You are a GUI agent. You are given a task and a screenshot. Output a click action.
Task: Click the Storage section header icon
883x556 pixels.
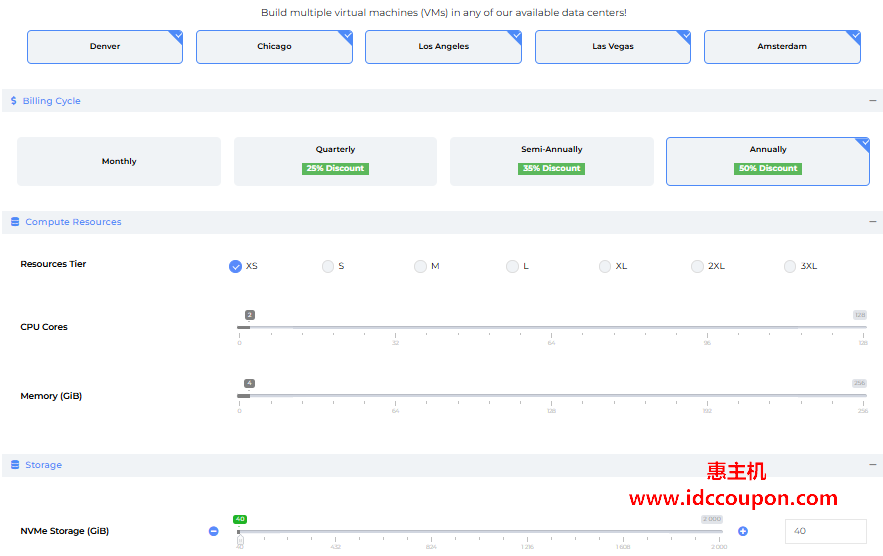(15, 465)
